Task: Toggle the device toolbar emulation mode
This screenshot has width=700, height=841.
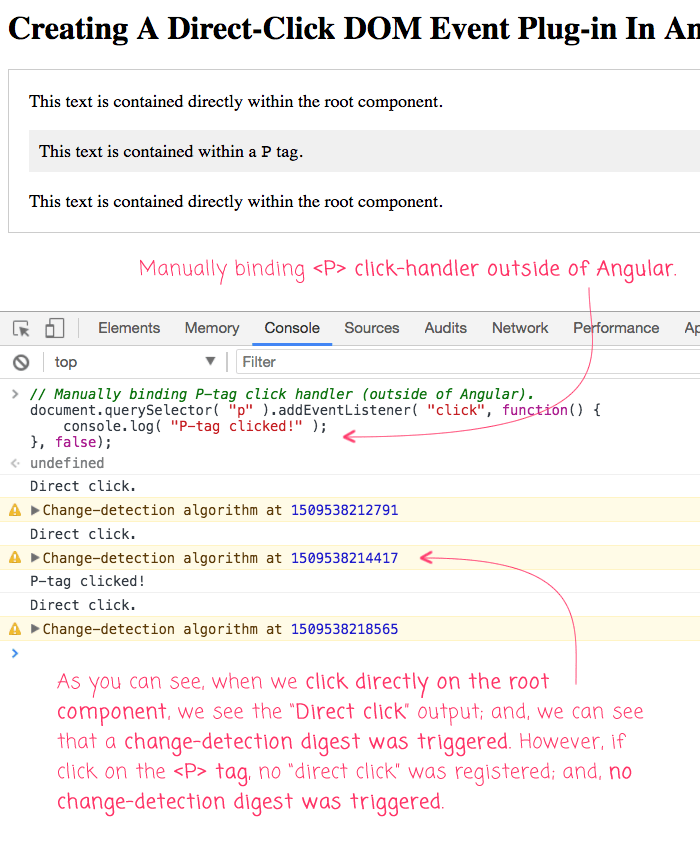Action: click(x=54, y=328)
